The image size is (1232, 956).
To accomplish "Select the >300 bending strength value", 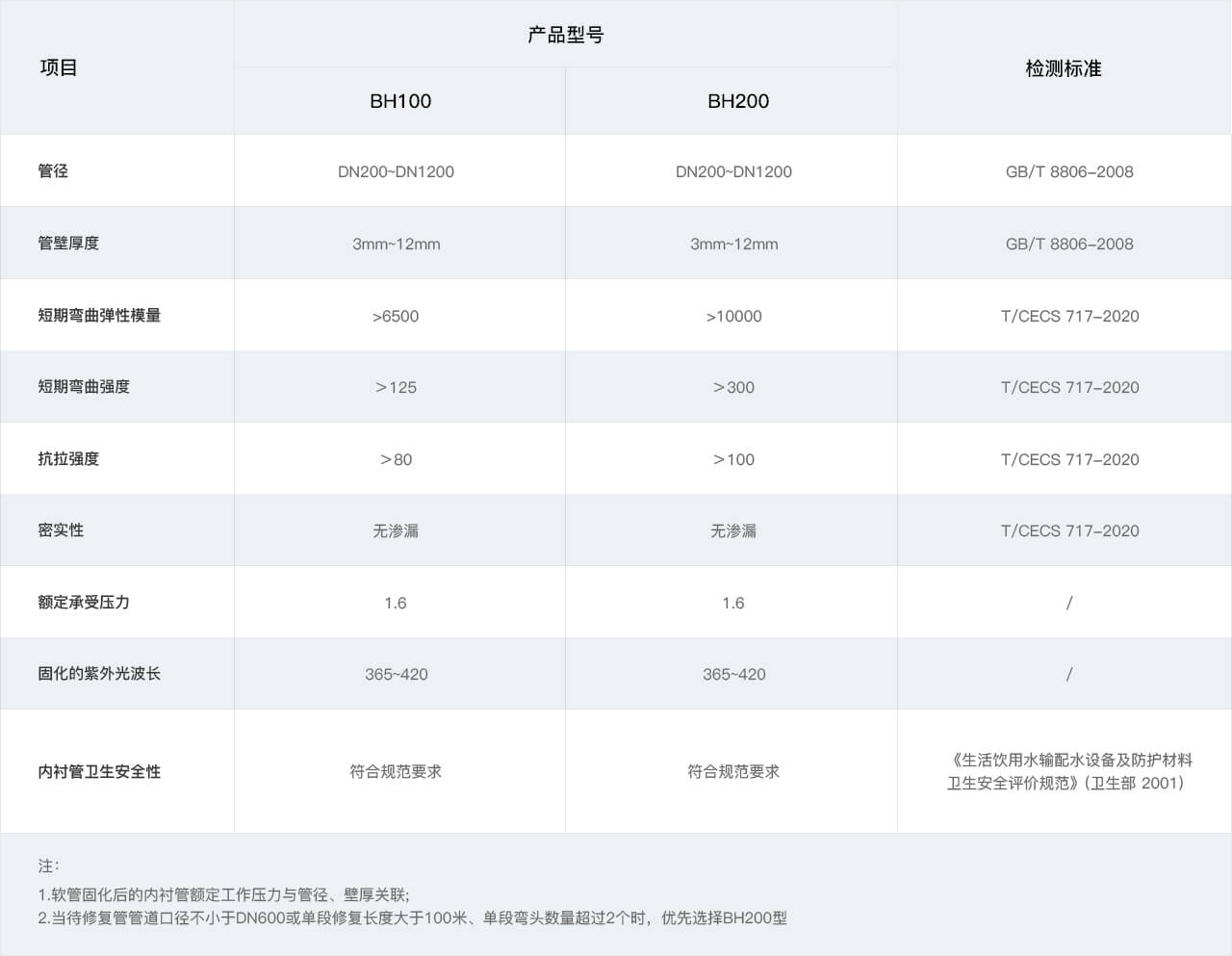I will (x=733, y=387).
